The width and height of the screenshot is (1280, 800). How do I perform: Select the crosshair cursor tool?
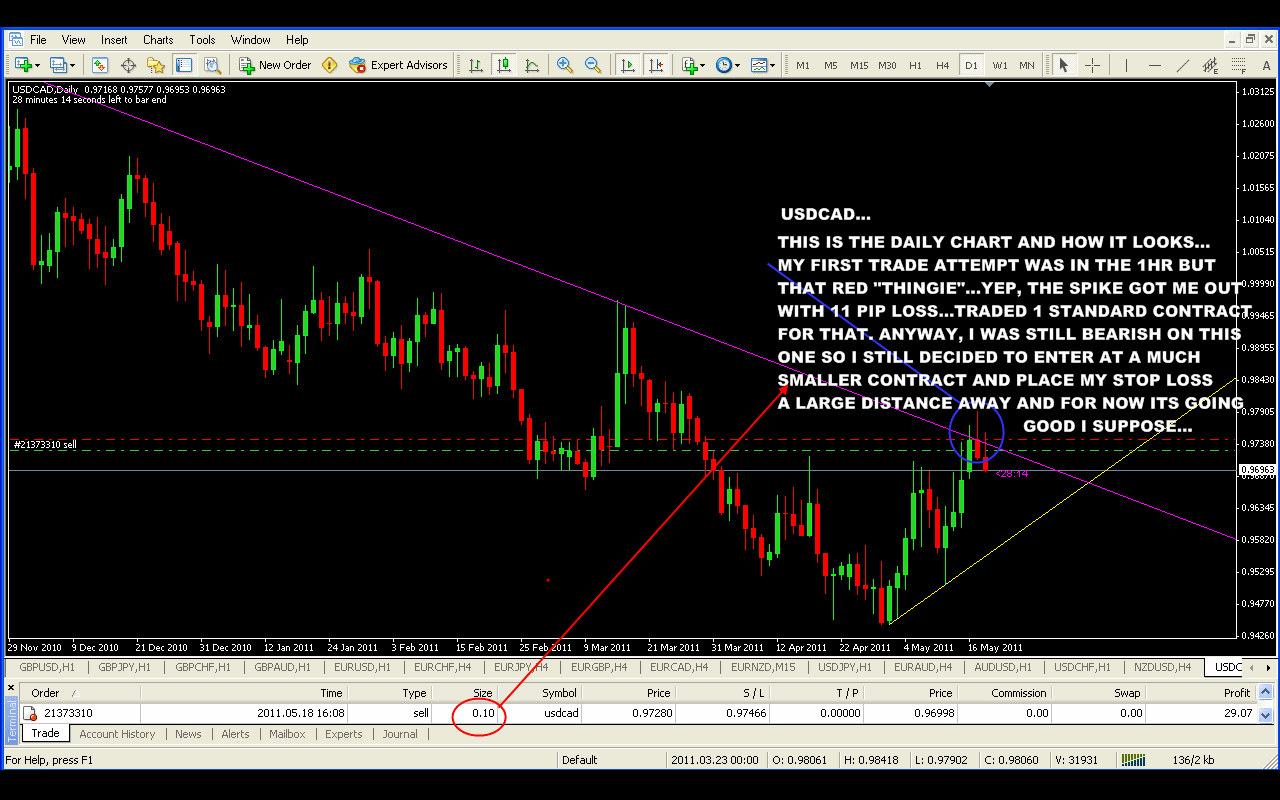point(1092,65)
